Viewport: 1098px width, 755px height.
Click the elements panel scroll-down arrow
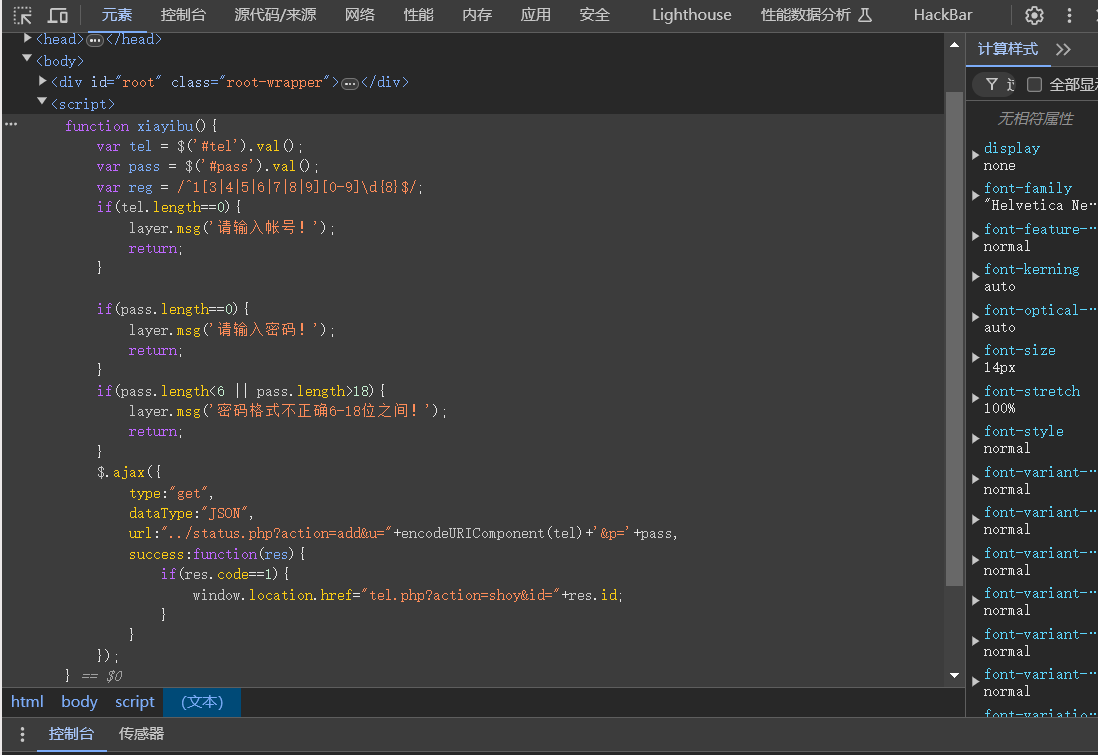pos(954,676)
